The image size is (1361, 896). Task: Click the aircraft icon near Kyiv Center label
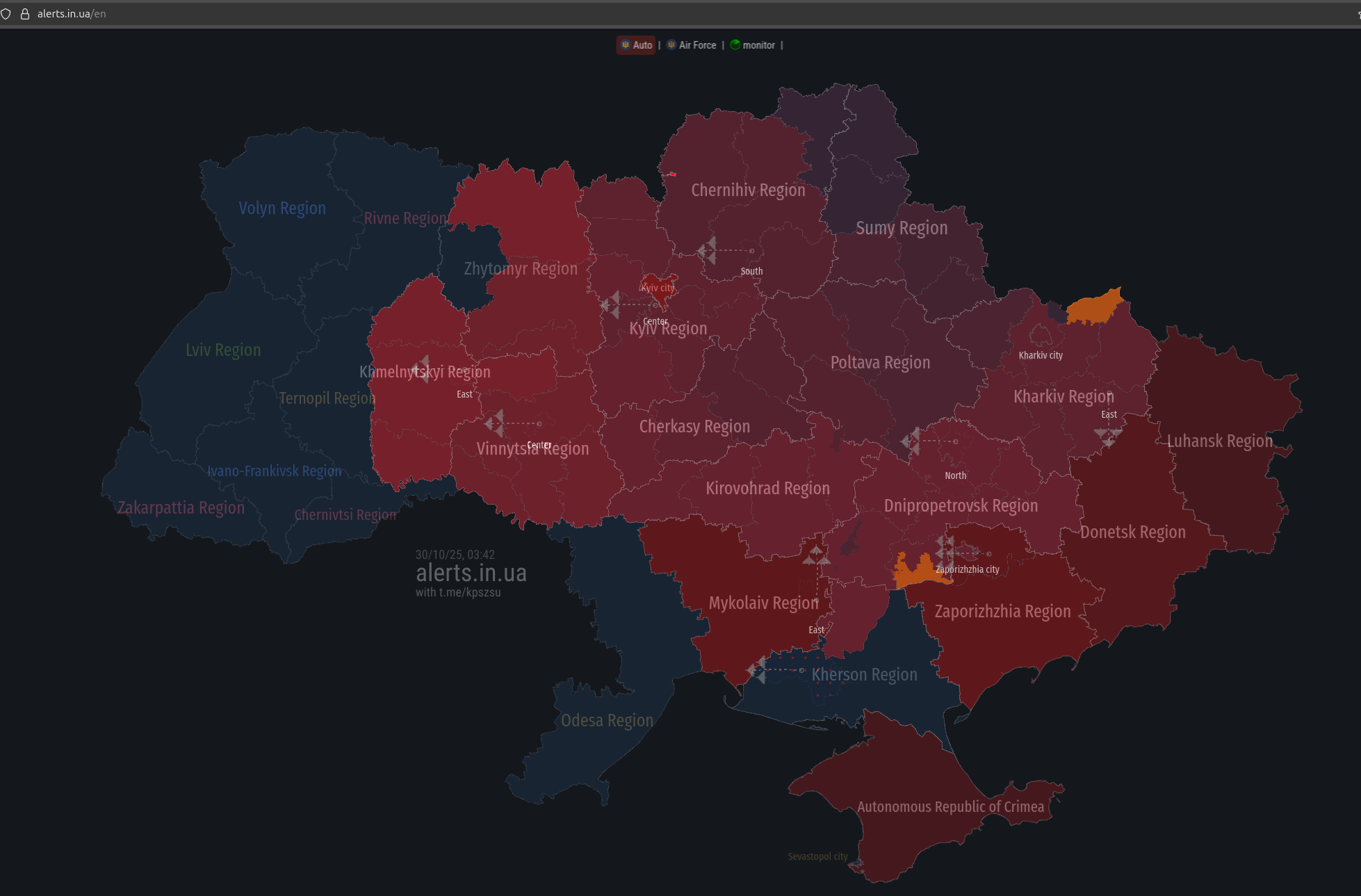(x=611, y=304)
